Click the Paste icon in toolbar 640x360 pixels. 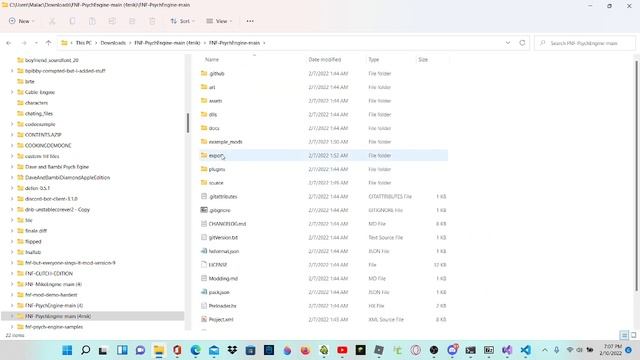pyautogui.click(x=92, y=21)
